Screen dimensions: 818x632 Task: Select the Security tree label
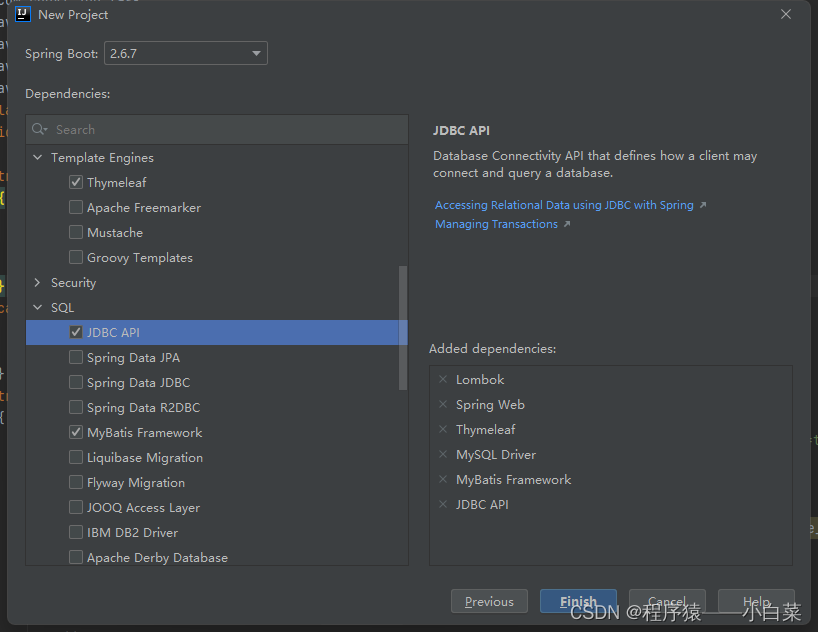pos(74,283)
